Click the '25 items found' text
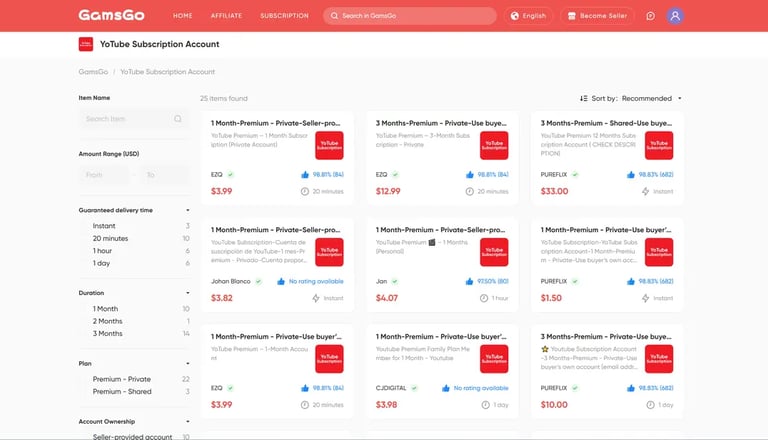This screenshot has width=768, height=440. 224,98
